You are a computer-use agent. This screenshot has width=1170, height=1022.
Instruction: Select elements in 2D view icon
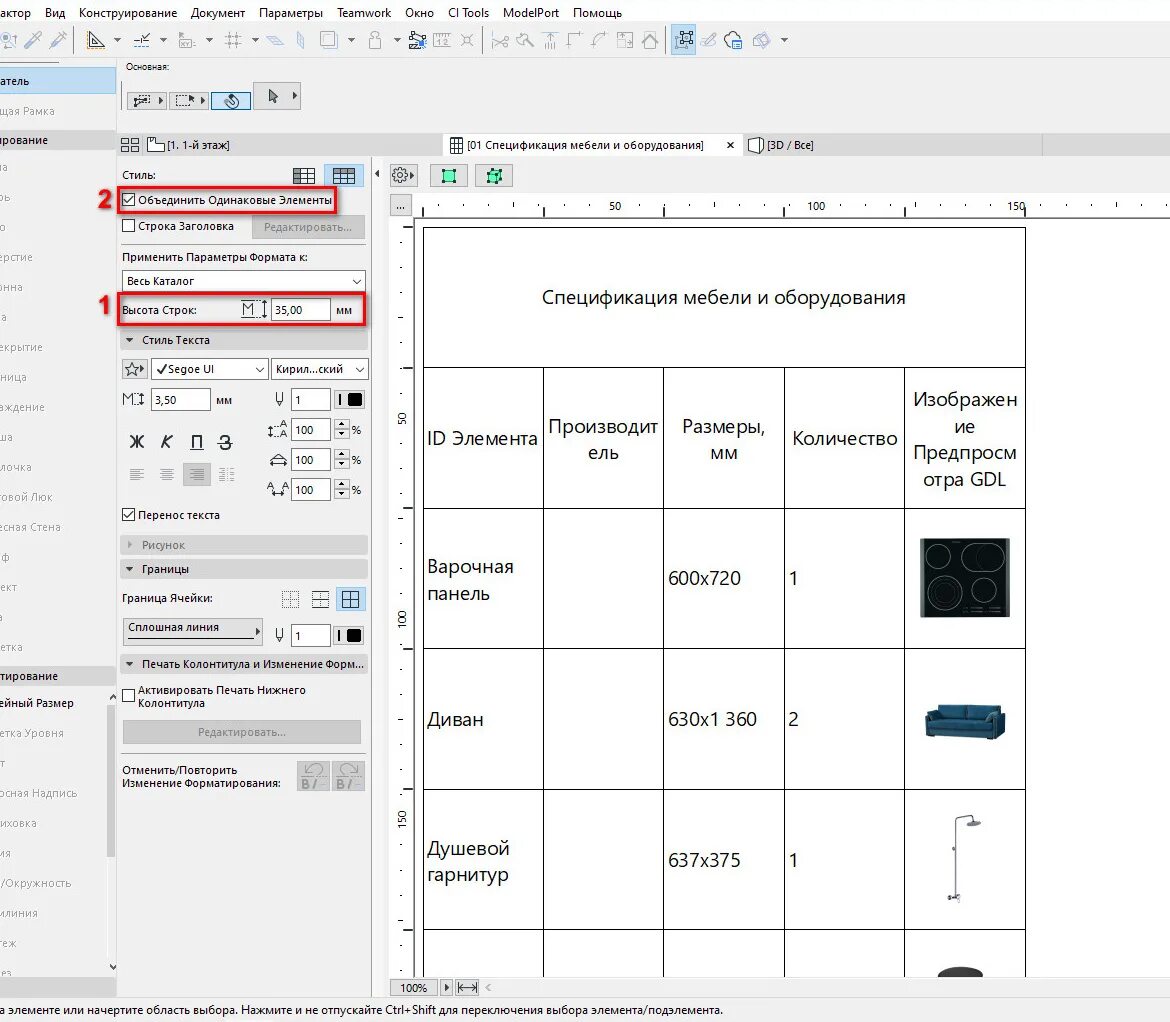448,174
